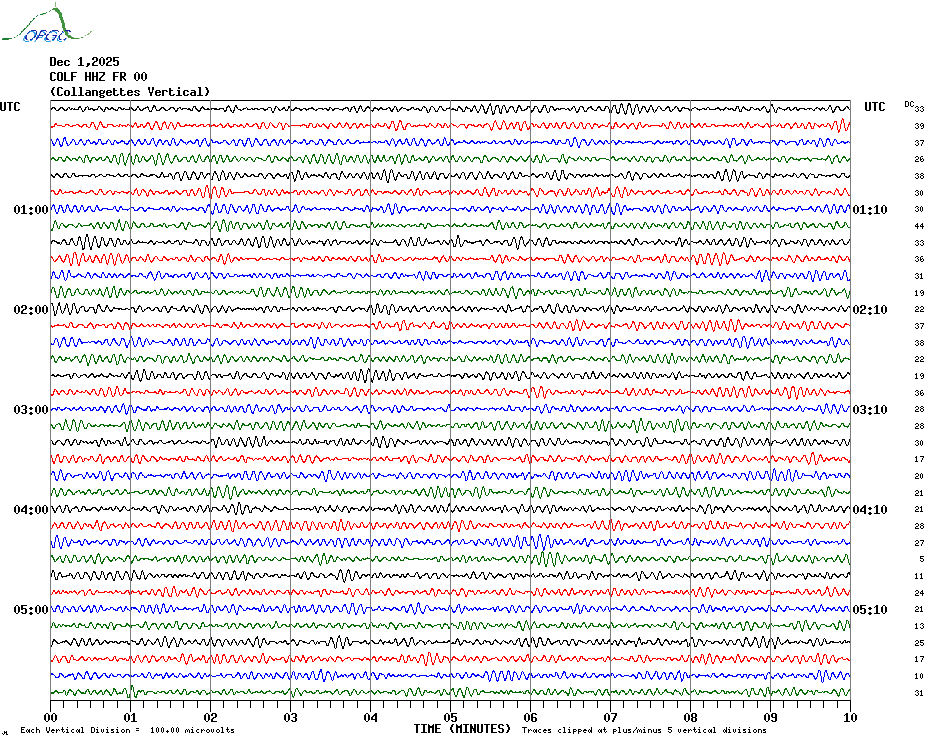Click the 03:10 end-time label
This screenshot has width=930, height=744.
tap(870, 410)
